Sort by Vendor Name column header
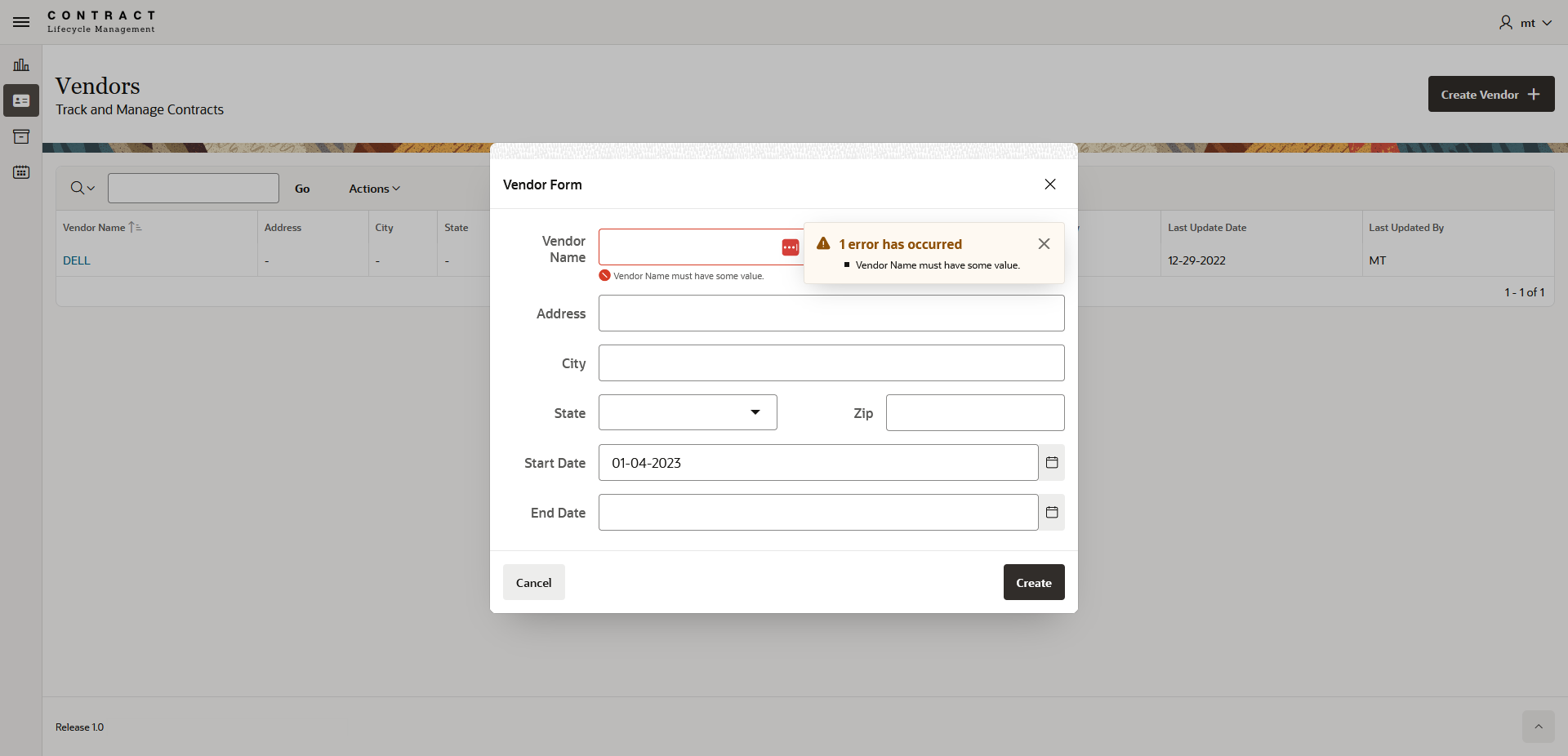Screen dimensions: 1568x756 pyautogui.click(x=94, y=228)
